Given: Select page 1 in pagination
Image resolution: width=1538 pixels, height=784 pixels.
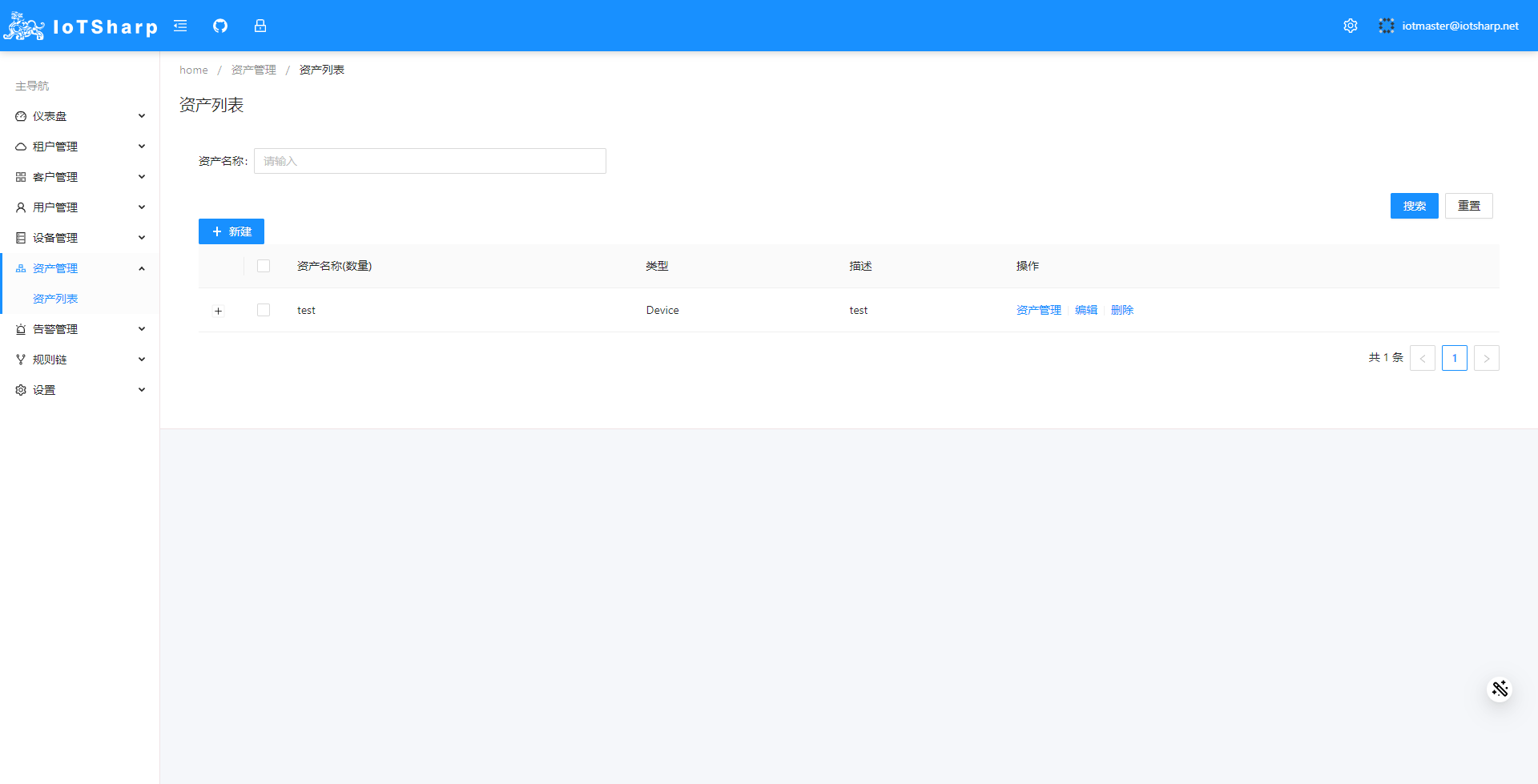Looking at the screenshot, I should click(x=1455, y=358).
